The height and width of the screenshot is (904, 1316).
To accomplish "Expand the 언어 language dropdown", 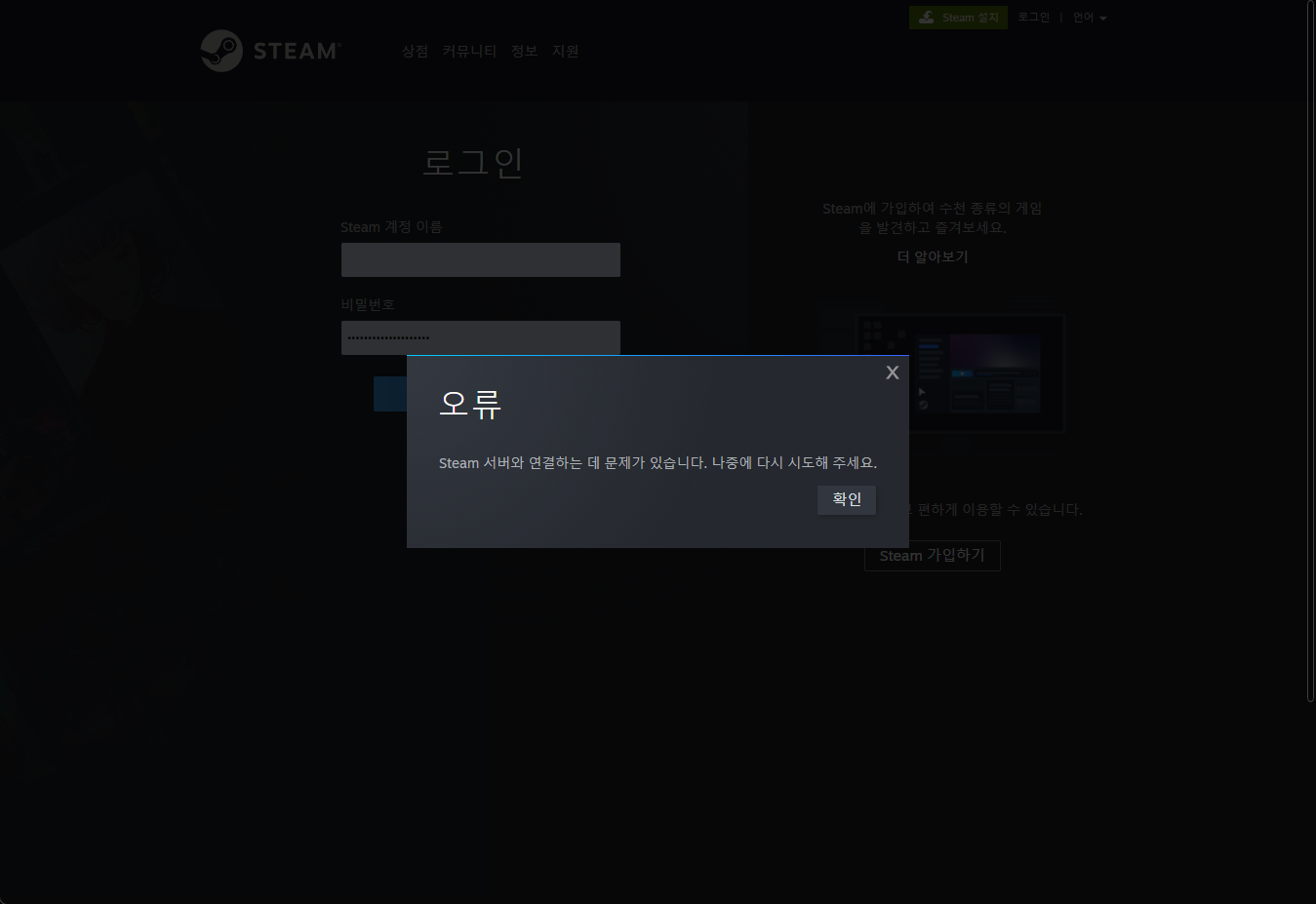I will (1090, 18).
